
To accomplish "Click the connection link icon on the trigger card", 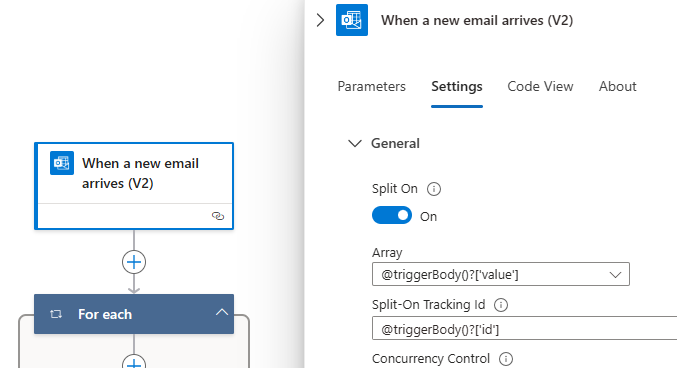I will (x=218, y=216).
